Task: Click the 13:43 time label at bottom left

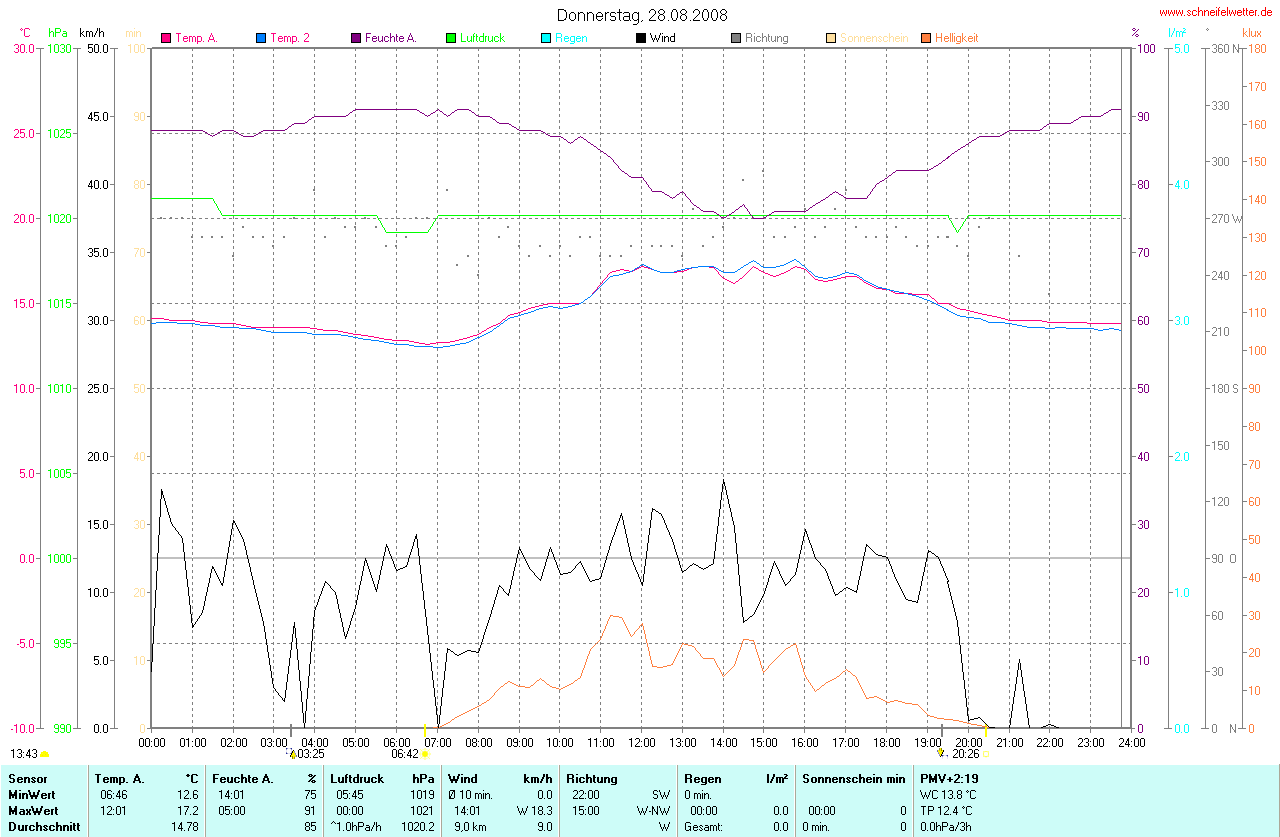Action: [x=24, y=754]
